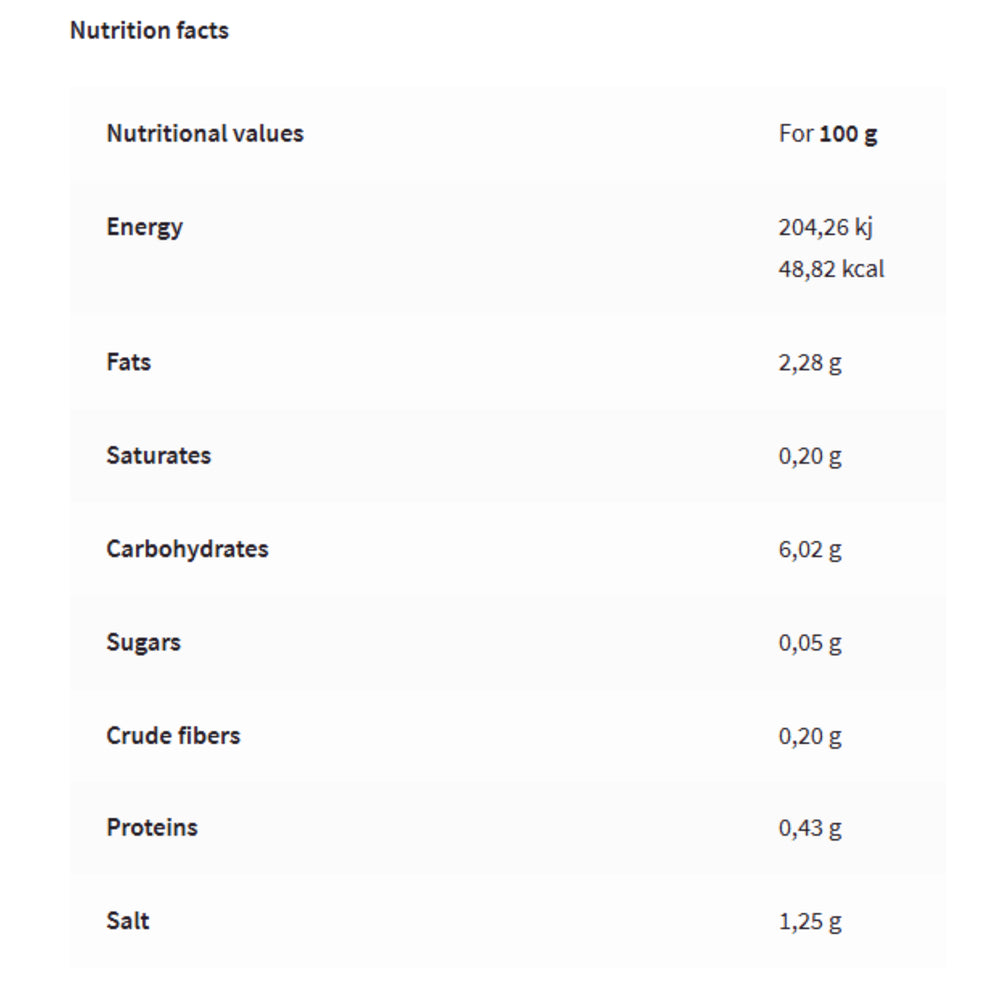This screenshot has width=1000, height=1000.
Task: Click the 1,25 g salt value
Action: [x=810, y=921]
